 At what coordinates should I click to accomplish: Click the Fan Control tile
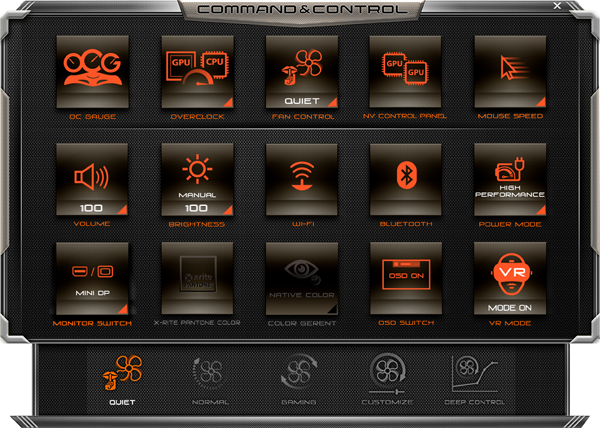300,71
